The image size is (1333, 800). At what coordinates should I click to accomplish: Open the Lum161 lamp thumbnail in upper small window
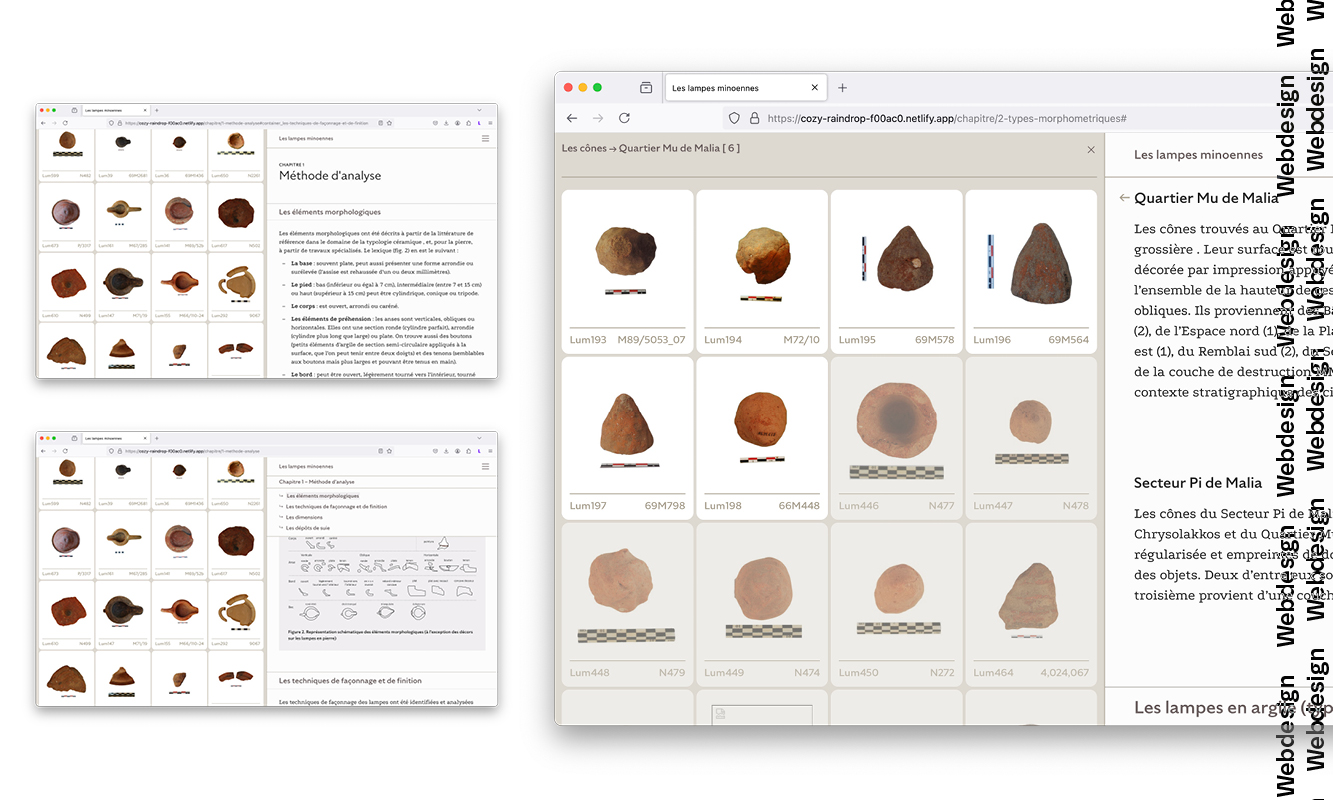(122, 216)
